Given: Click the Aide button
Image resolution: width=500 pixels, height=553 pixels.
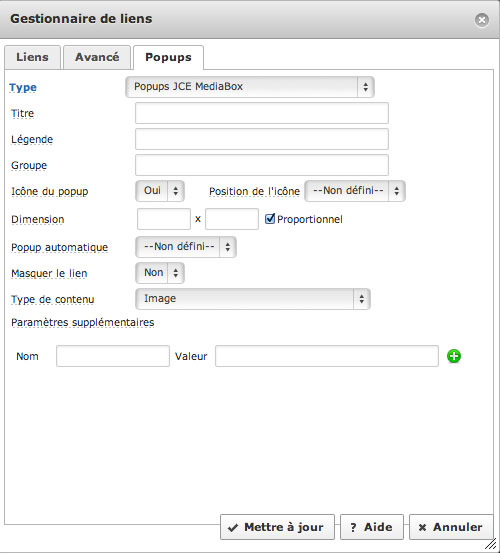Looking at the screenshot, I should point(372,527).
